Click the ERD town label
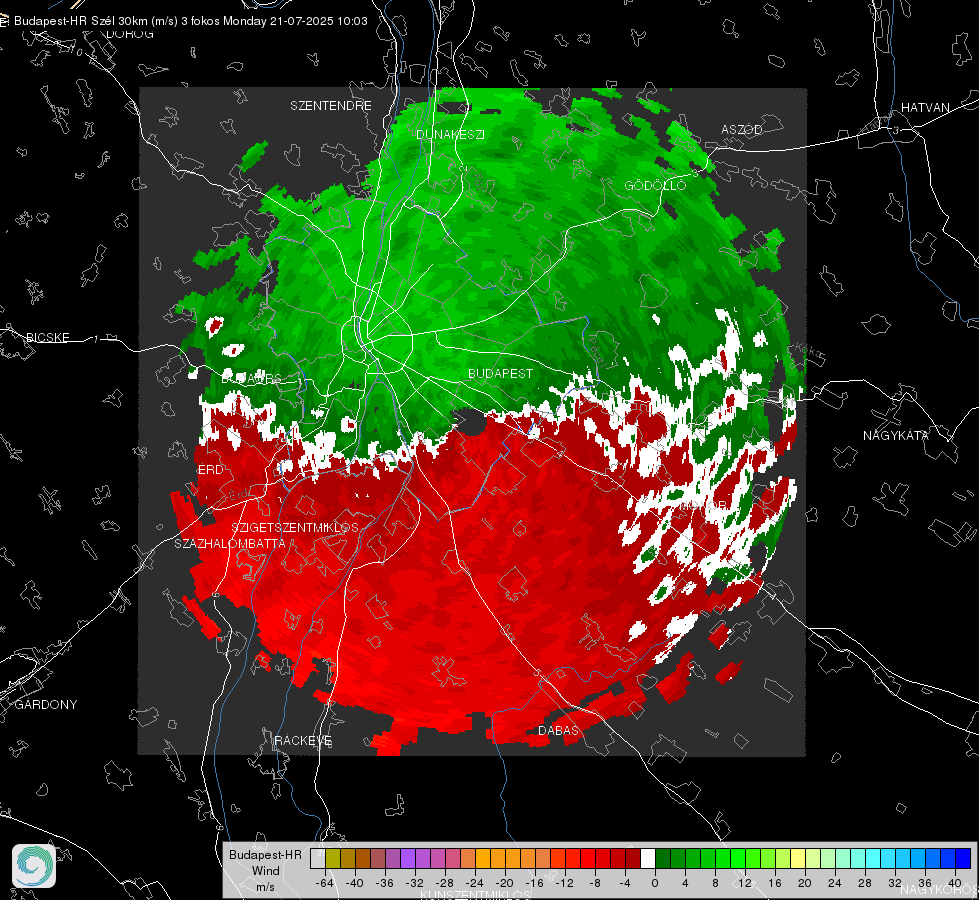Screen dimensions: 979x900 [211, 470]
